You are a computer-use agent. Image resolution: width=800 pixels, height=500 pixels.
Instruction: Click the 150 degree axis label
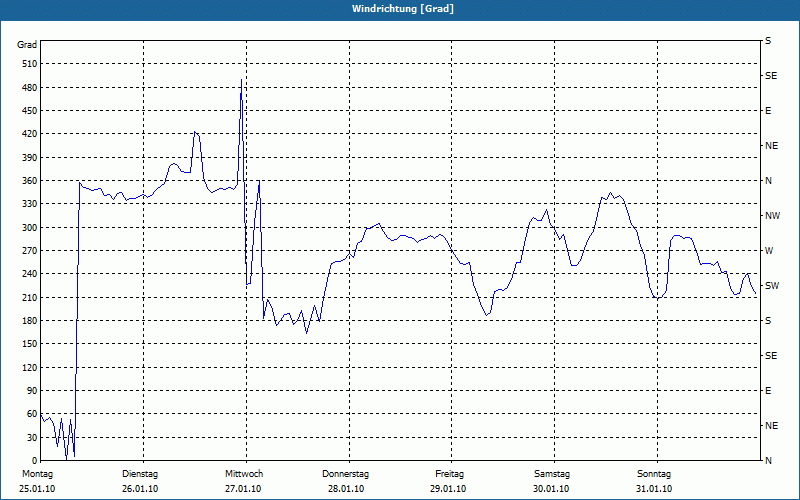point(30,344)
